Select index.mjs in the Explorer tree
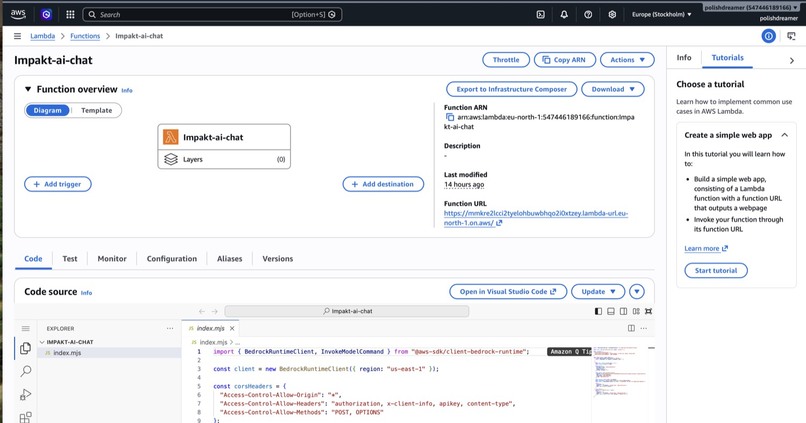This screenshot has height=423, width=806. [x=109, y=353]
